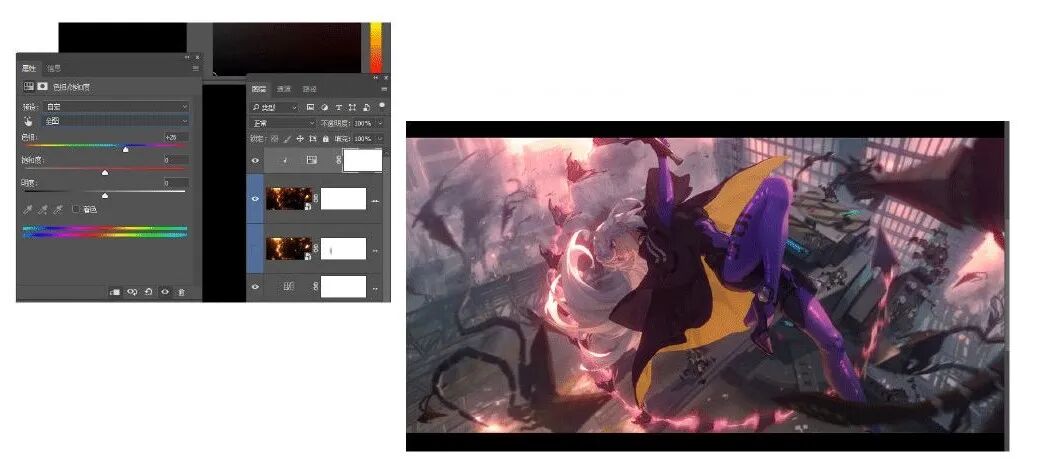
Task: Click the saturation value field
Action: coord(177,160)
